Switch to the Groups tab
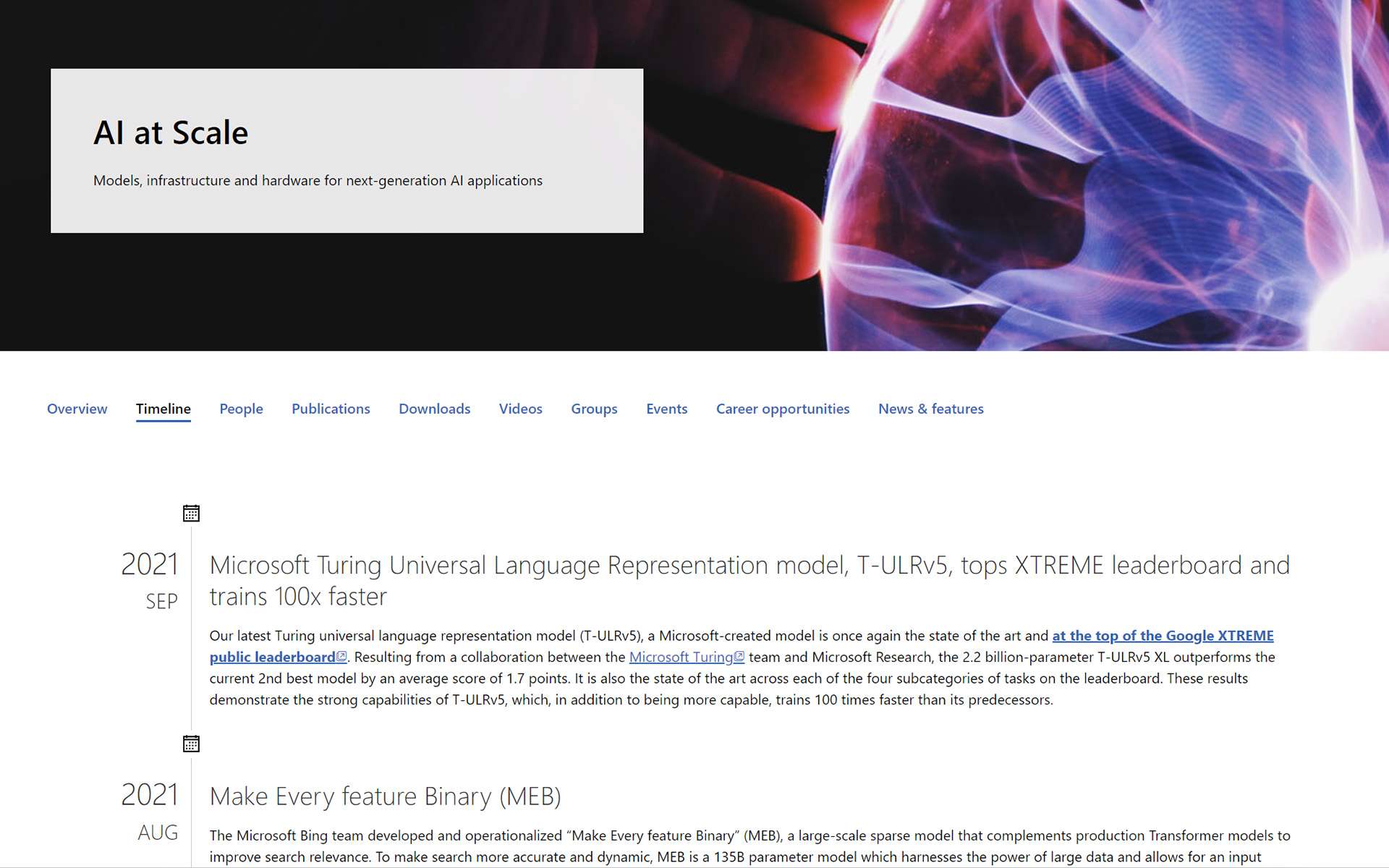 (594, 409)
